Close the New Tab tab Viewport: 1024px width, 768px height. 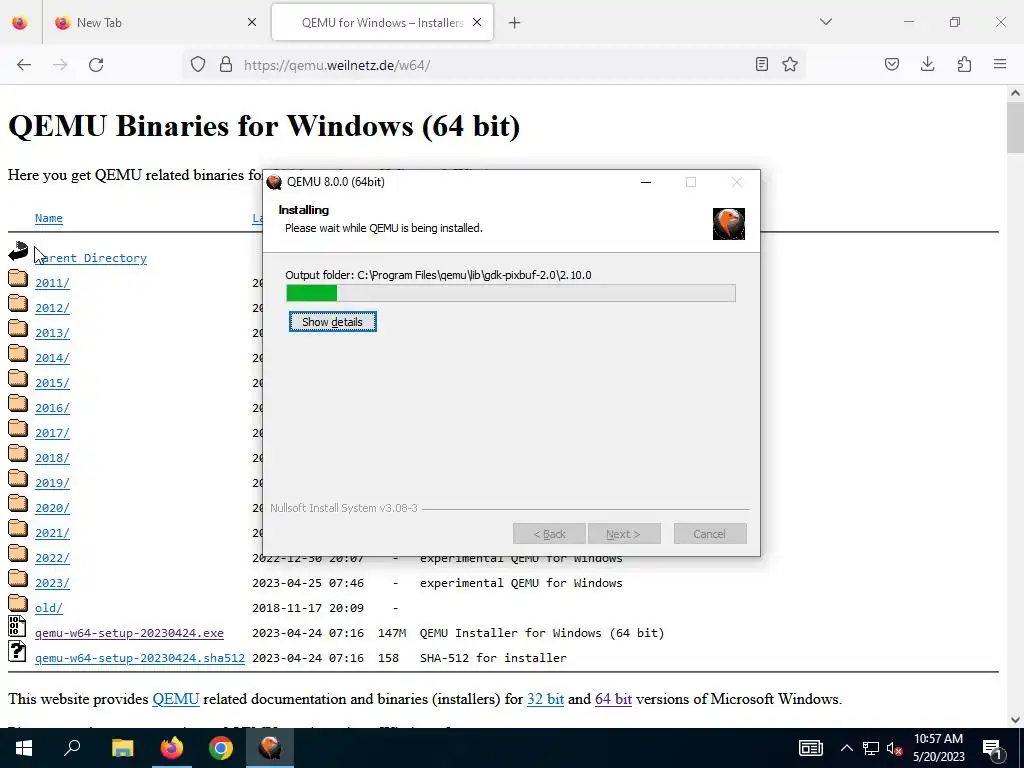[x=252, y=22]
